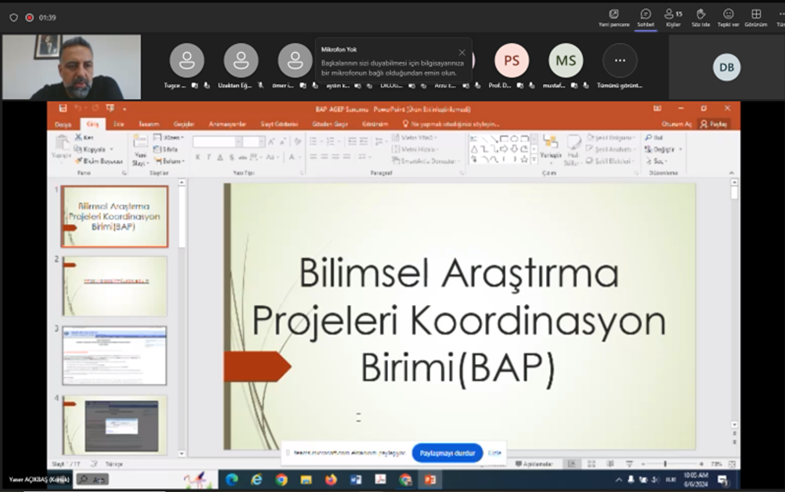785x492 pixels.
Task: Open the Animasyonlar ribbon tab
Action: 227,124
